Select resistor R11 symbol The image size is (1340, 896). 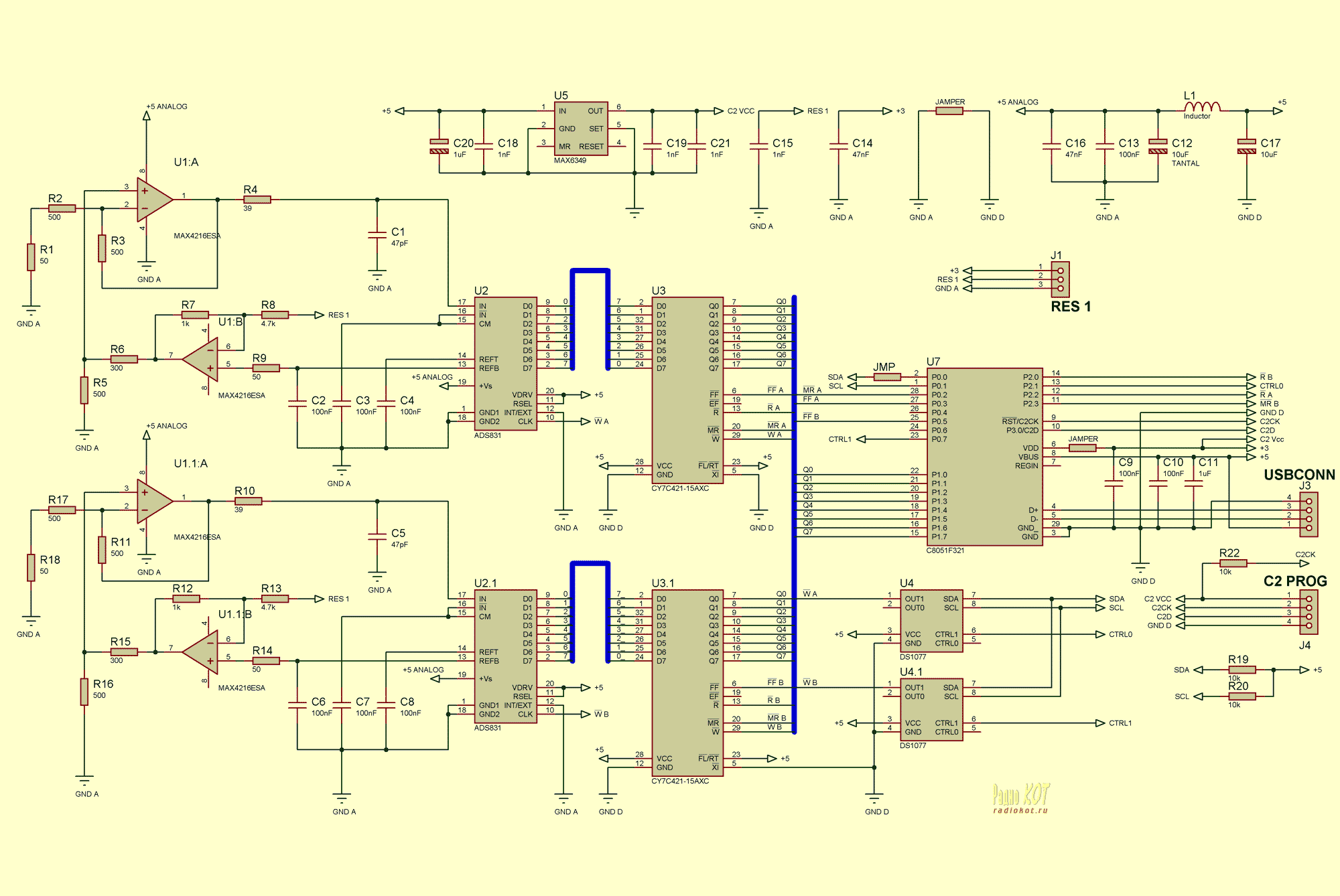click(x=102, y=550)
